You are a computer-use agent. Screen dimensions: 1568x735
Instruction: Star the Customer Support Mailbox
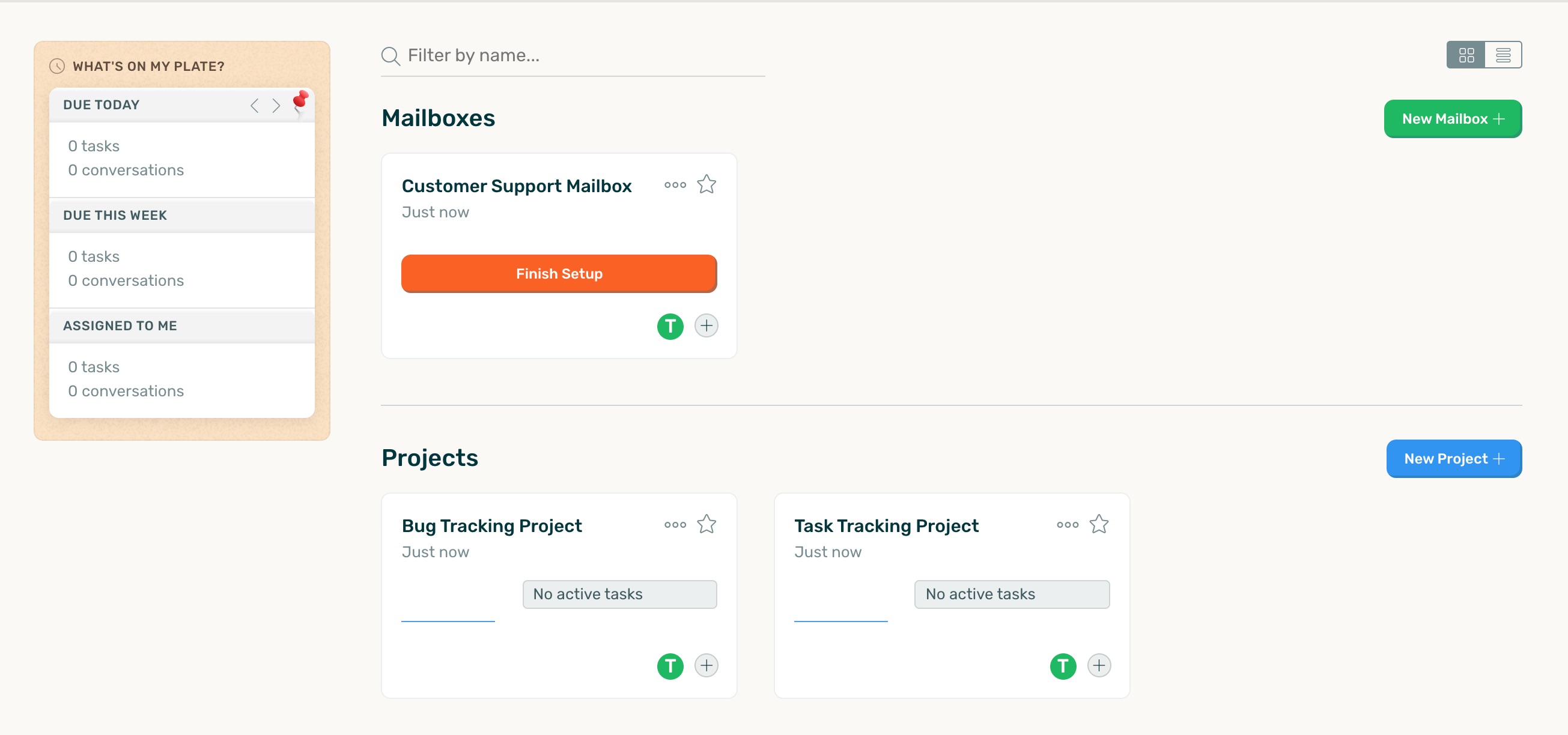706,184
